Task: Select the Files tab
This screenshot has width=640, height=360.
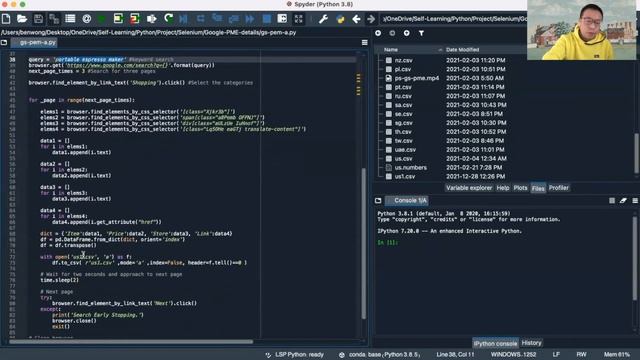Action: [x=538, y=188]
